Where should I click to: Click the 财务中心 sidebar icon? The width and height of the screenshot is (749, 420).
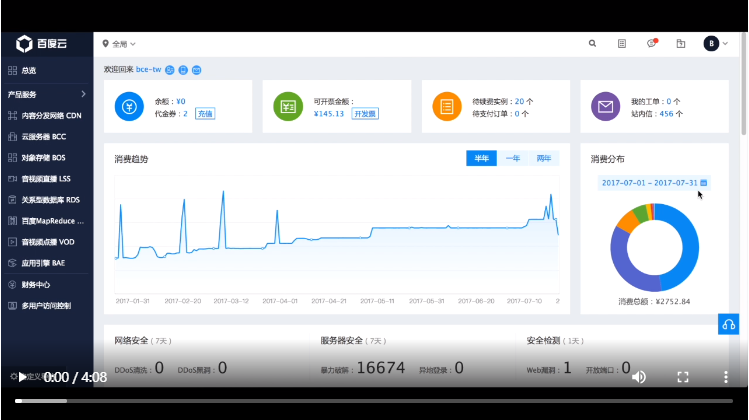[12, 285]
